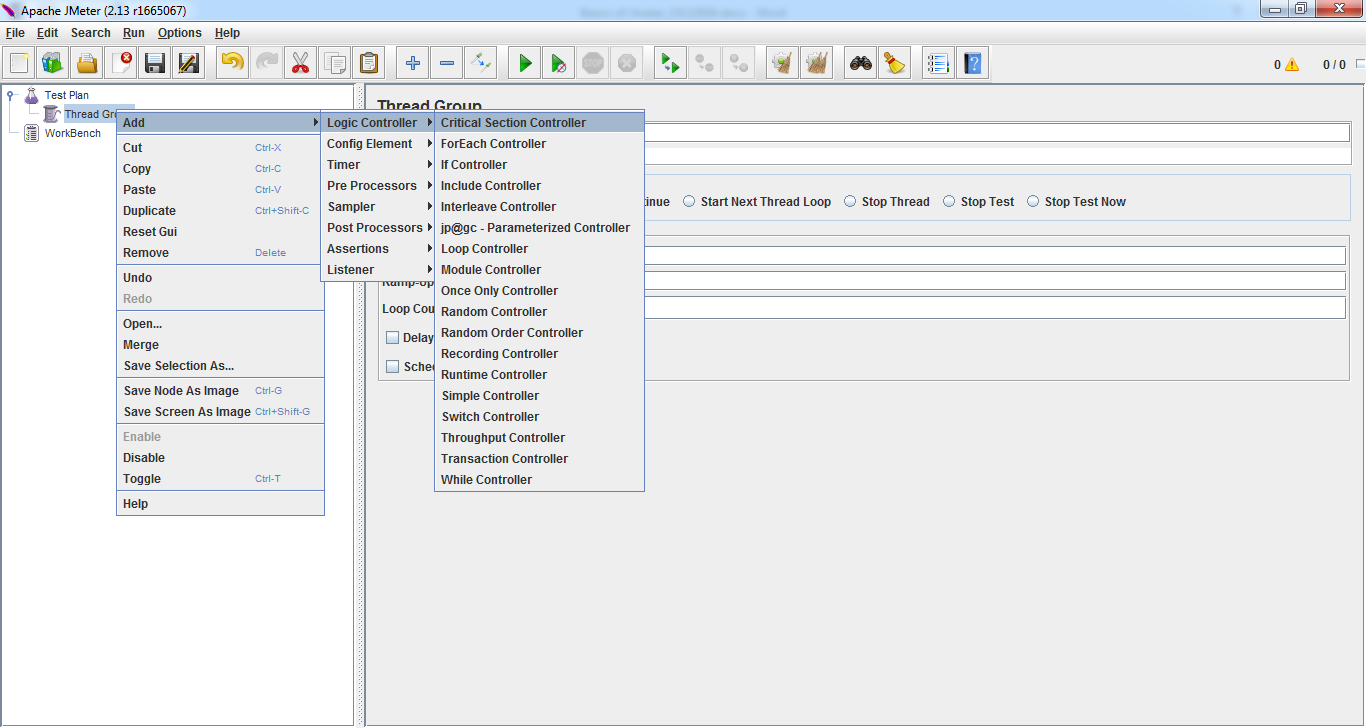Choose If Controller
The image size is (1366, 728).
click(x=540, y=165)
